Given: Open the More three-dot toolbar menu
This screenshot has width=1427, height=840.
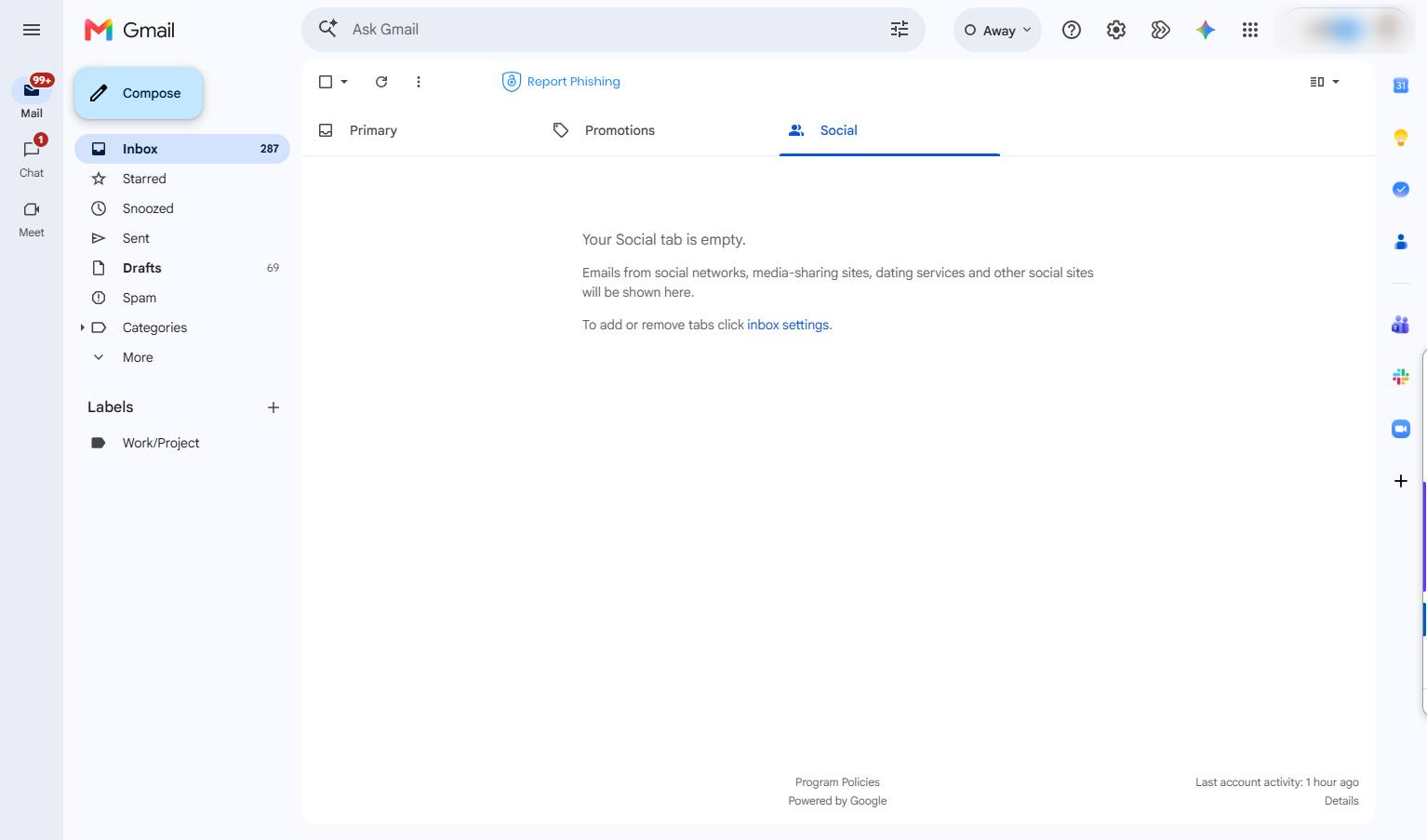Looking at the screenshot, I should [x=419, y=82].
